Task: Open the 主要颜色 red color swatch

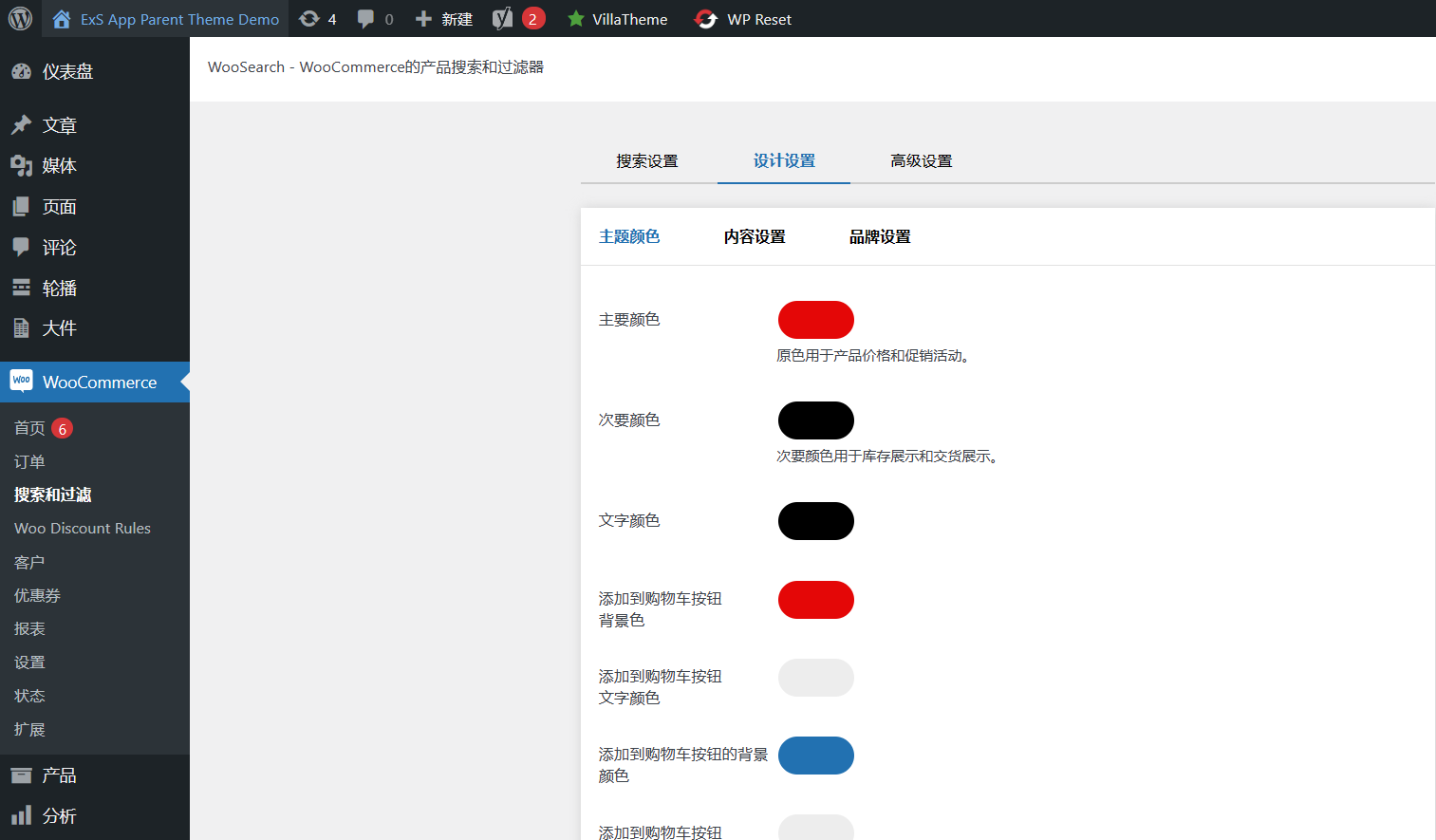Action: (x=816, y=320)
